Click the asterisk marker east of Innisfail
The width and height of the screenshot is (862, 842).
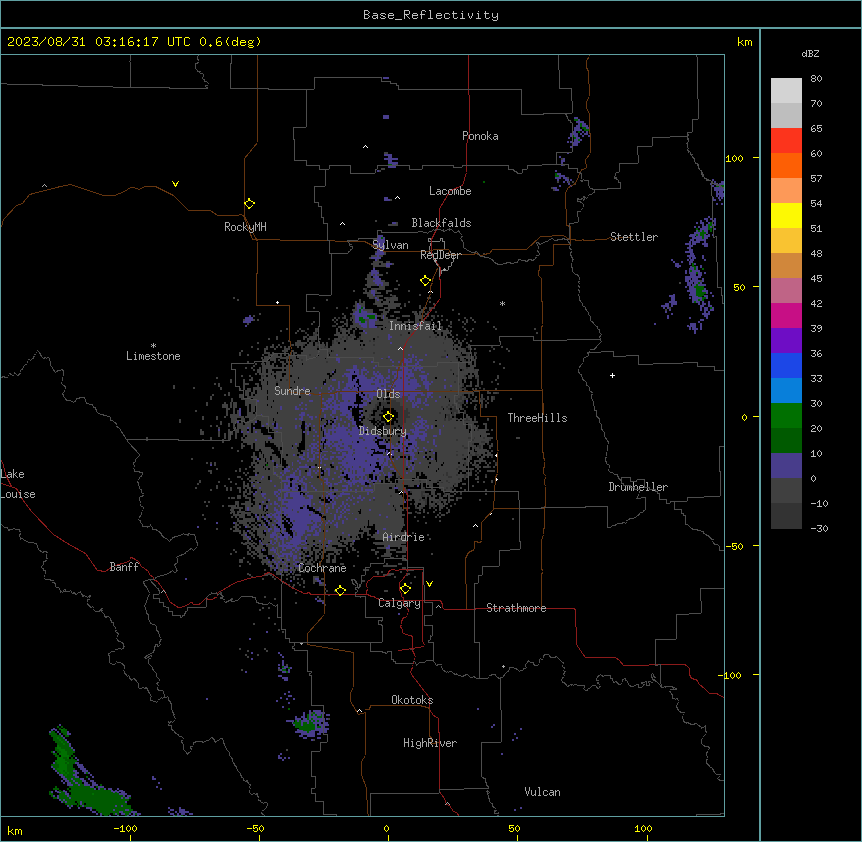pyautogui.click(x=502, y=303)
